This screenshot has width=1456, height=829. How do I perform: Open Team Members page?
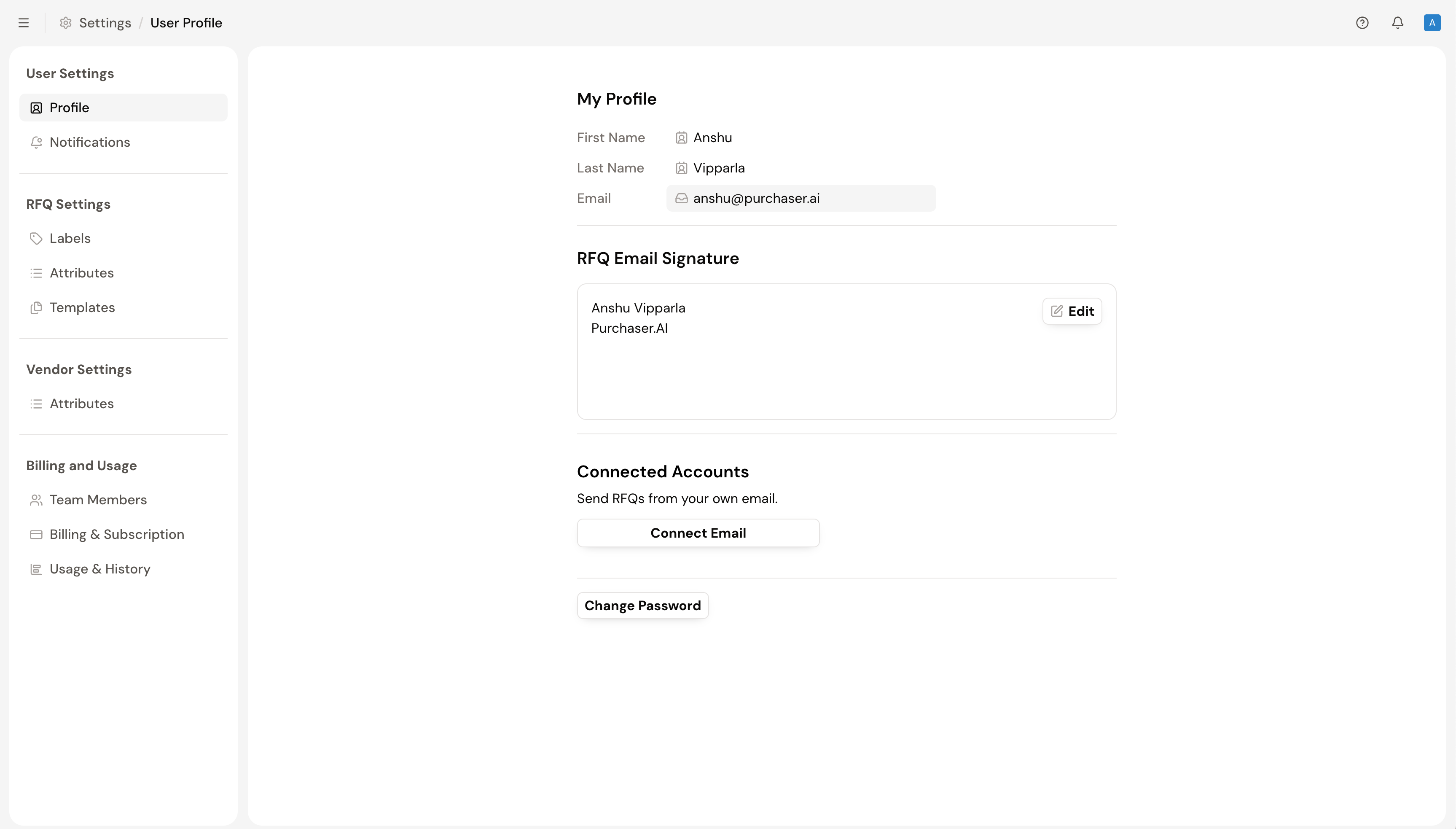(98, 500)
